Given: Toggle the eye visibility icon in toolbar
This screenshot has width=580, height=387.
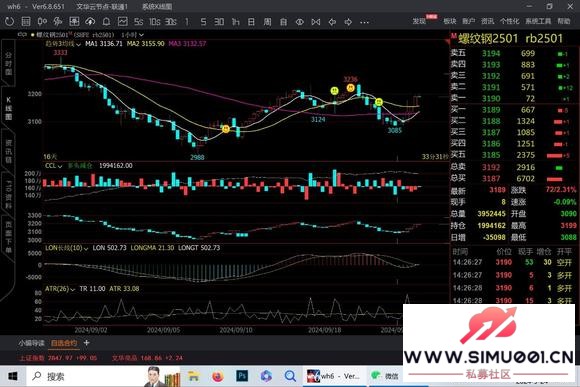Looking at the screenshot, I should 300,22.
